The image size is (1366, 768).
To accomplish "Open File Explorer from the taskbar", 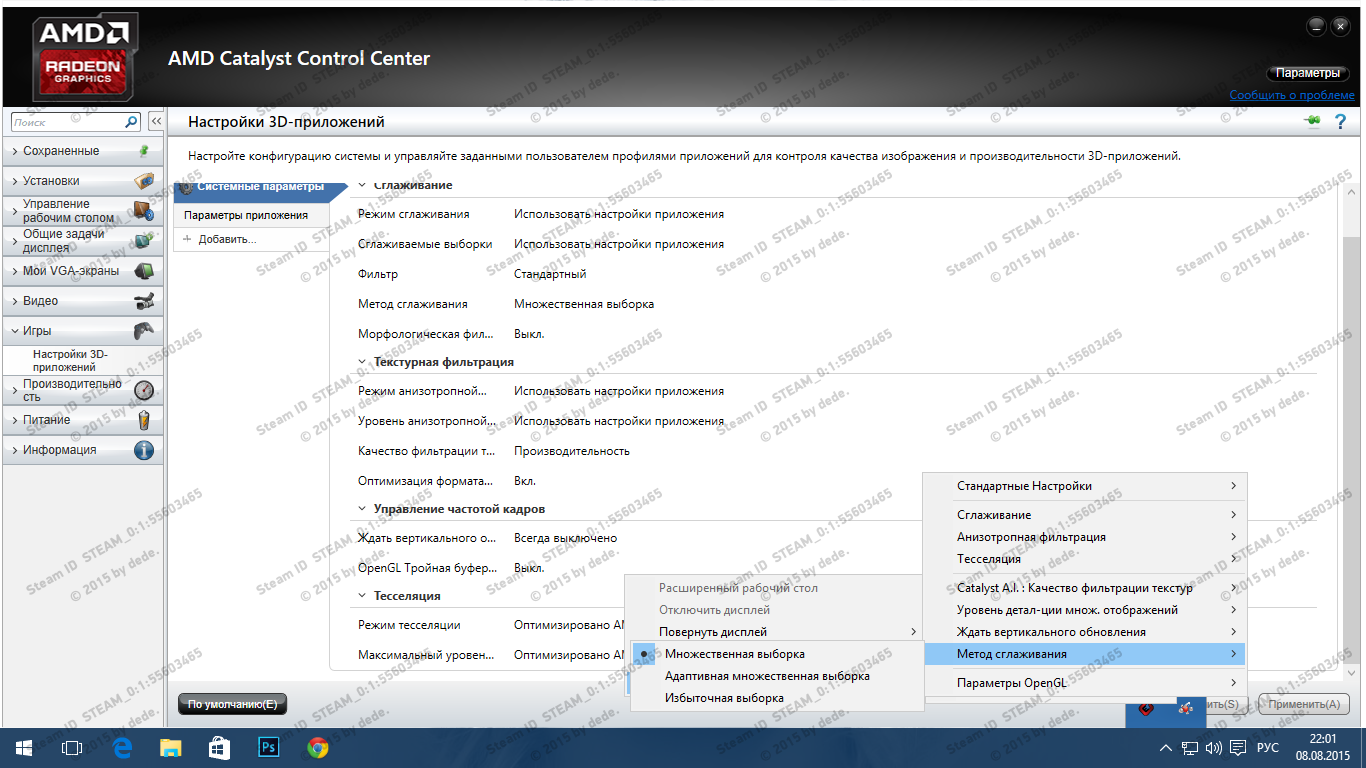I will click(x=171, y=748).
